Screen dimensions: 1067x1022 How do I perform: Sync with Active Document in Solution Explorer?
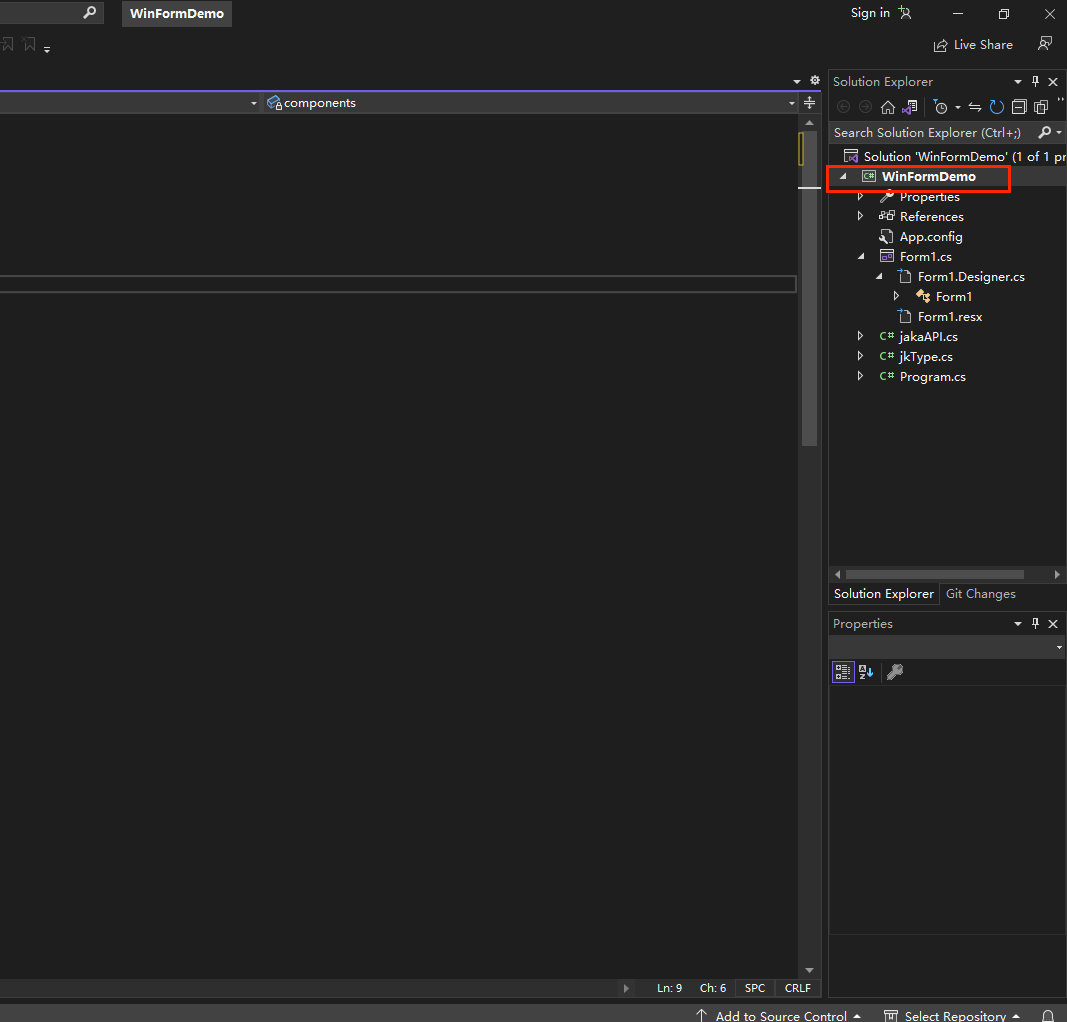click(x=975, y=107)
